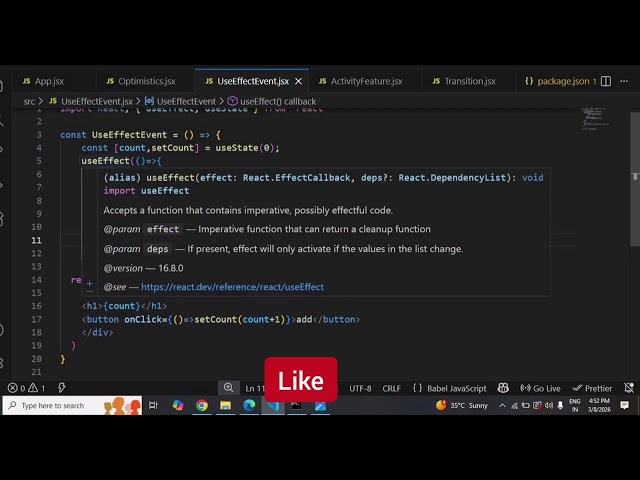Viewport: 640px width, 480px height.
Task: Change the UTF-8 file encoding
Action: tap(360, 388)
